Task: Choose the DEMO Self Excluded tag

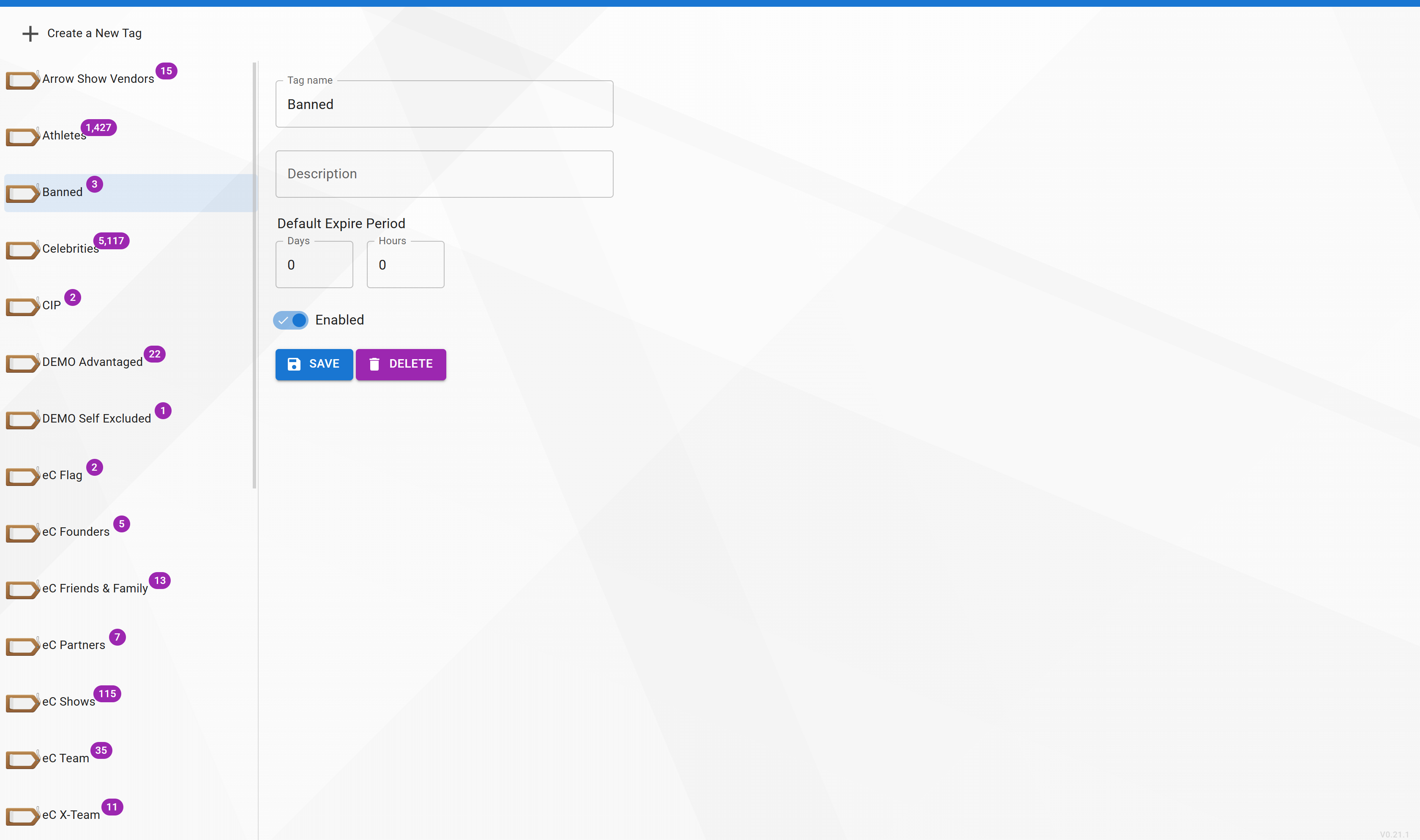Action: point(97,419)
